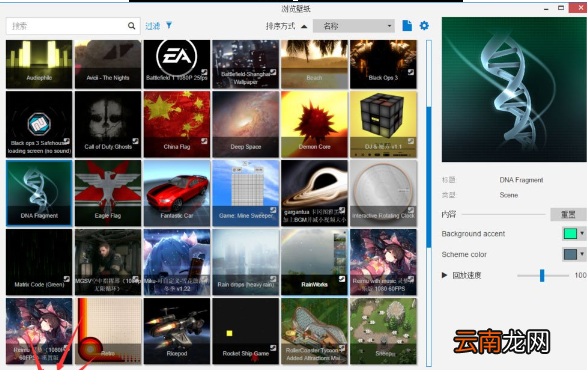Select Black ops 3 Safehouse loading screen
The height and width of the screenshot is (370, 587).
tap(39, 124)
